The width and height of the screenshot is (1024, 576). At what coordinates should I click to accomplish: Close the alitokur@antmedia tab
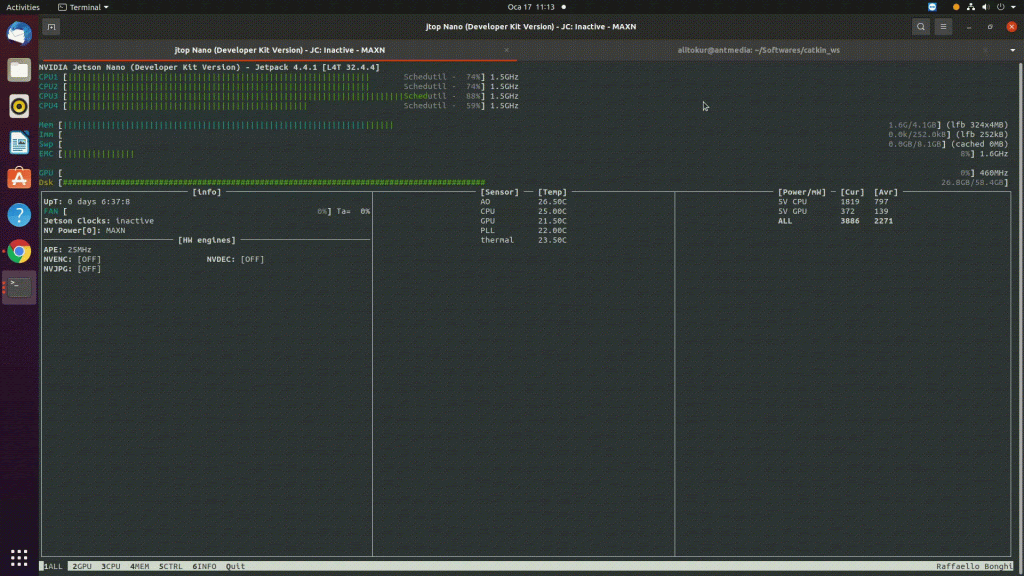tap(985, 50)
